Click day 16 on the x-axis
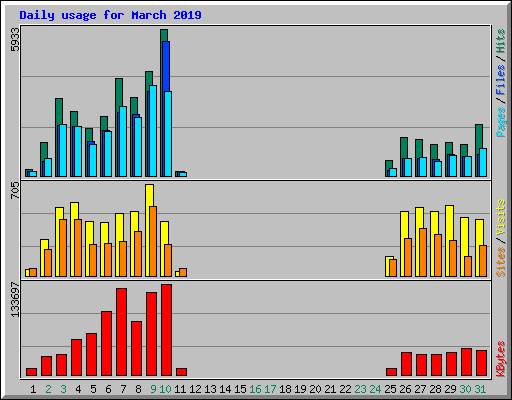 (255, 389)
